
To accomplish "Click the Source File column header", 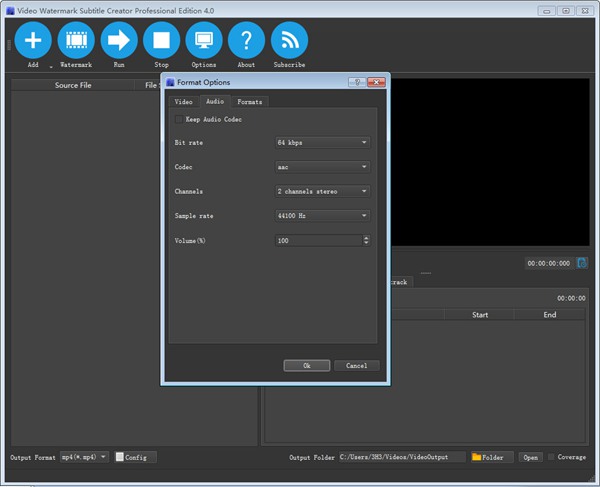I will 73,85.
